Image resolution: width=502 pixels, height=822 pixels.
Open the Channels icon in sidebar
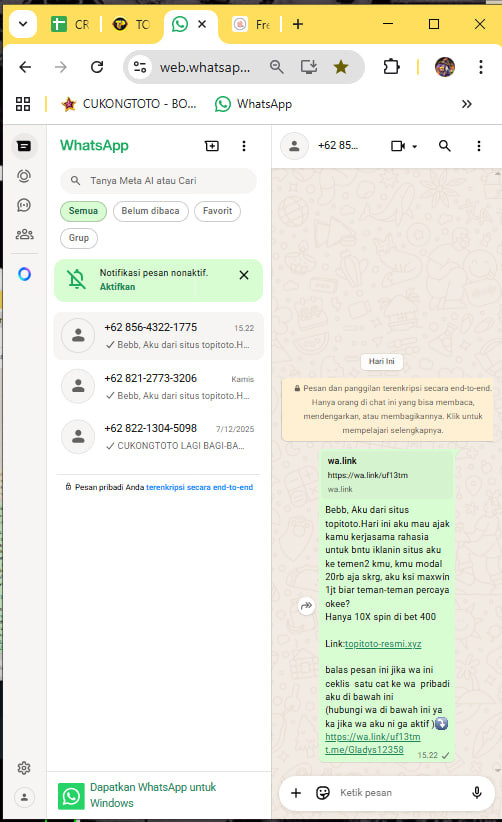(24, 205)
